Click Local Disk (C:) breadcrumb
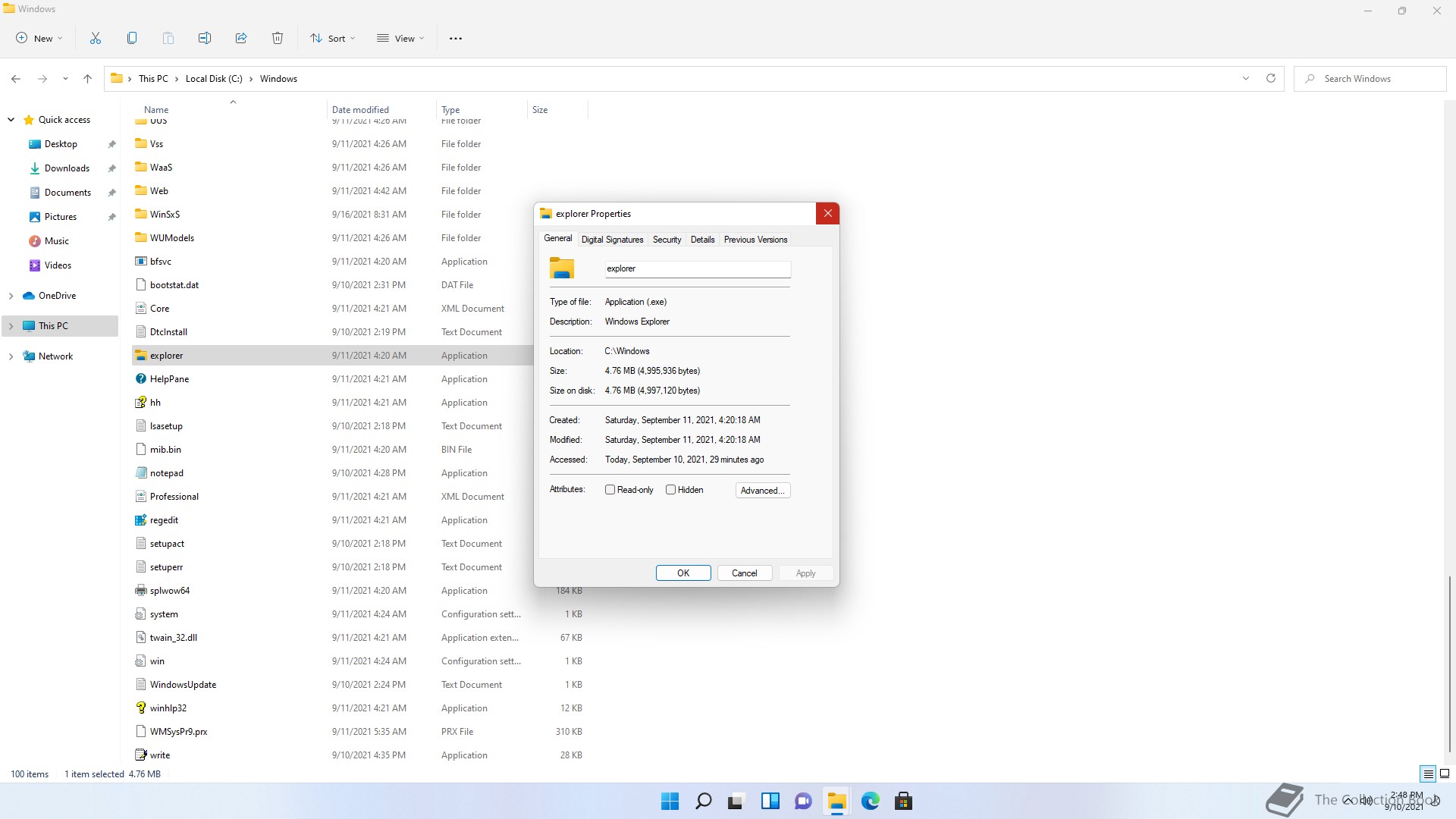Viewport: 1456px width, 819px height. 214,78
